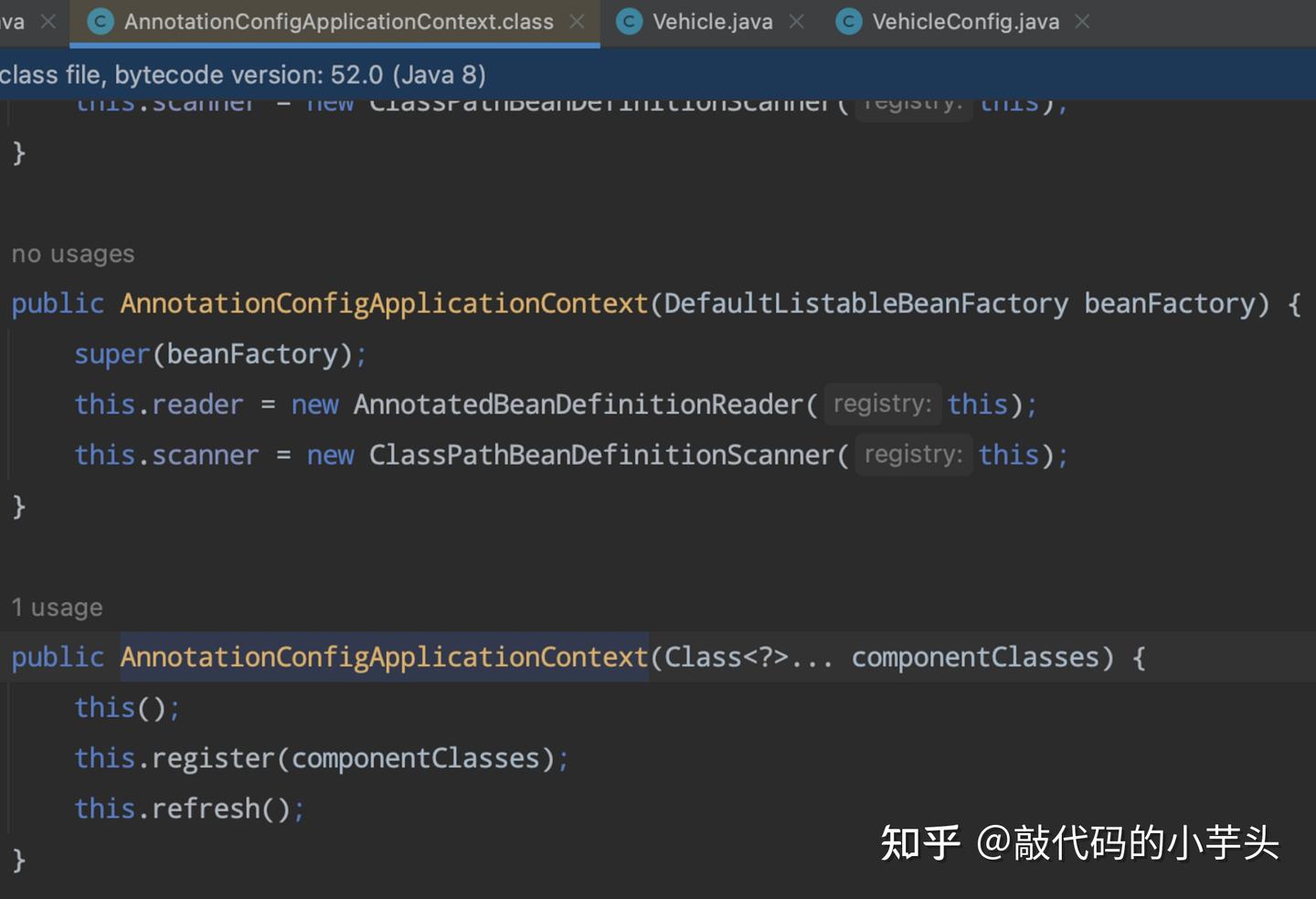The height and width of the screenshot is (899, 1316).
Task: Click the ClassPathBeanDefinitionScanner class name
Action: 604,454
